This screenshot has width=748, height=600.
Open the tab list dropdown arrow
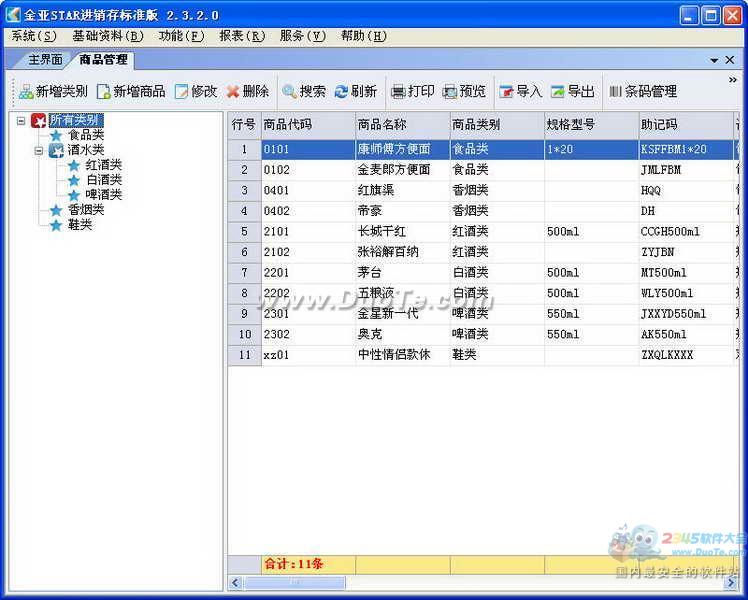[714, 60]
